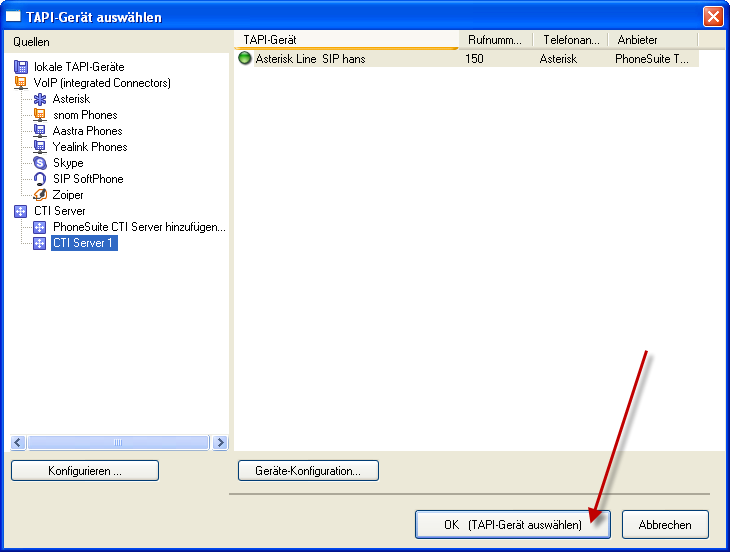Select Yealink Phones in the tree
Image resolution: width=730 pixels, height=552 pixels.
pos(90,147)
